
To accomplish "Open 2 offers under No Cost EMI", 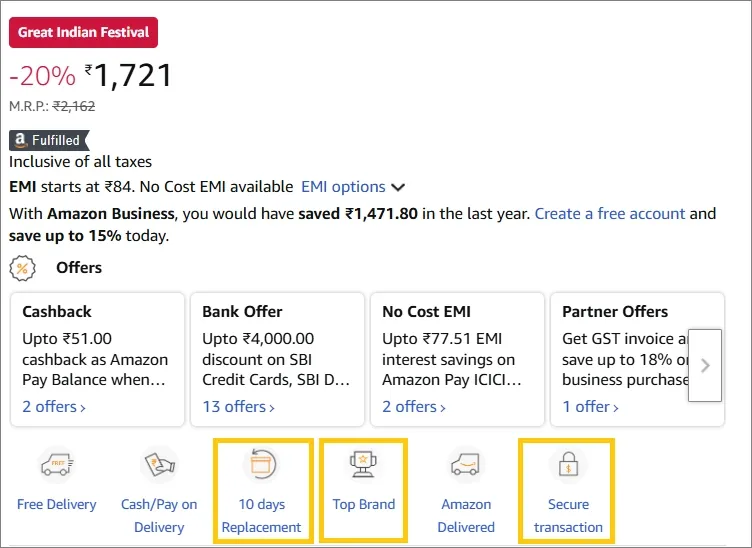I will pyautogui.click(x=413, y=407).
